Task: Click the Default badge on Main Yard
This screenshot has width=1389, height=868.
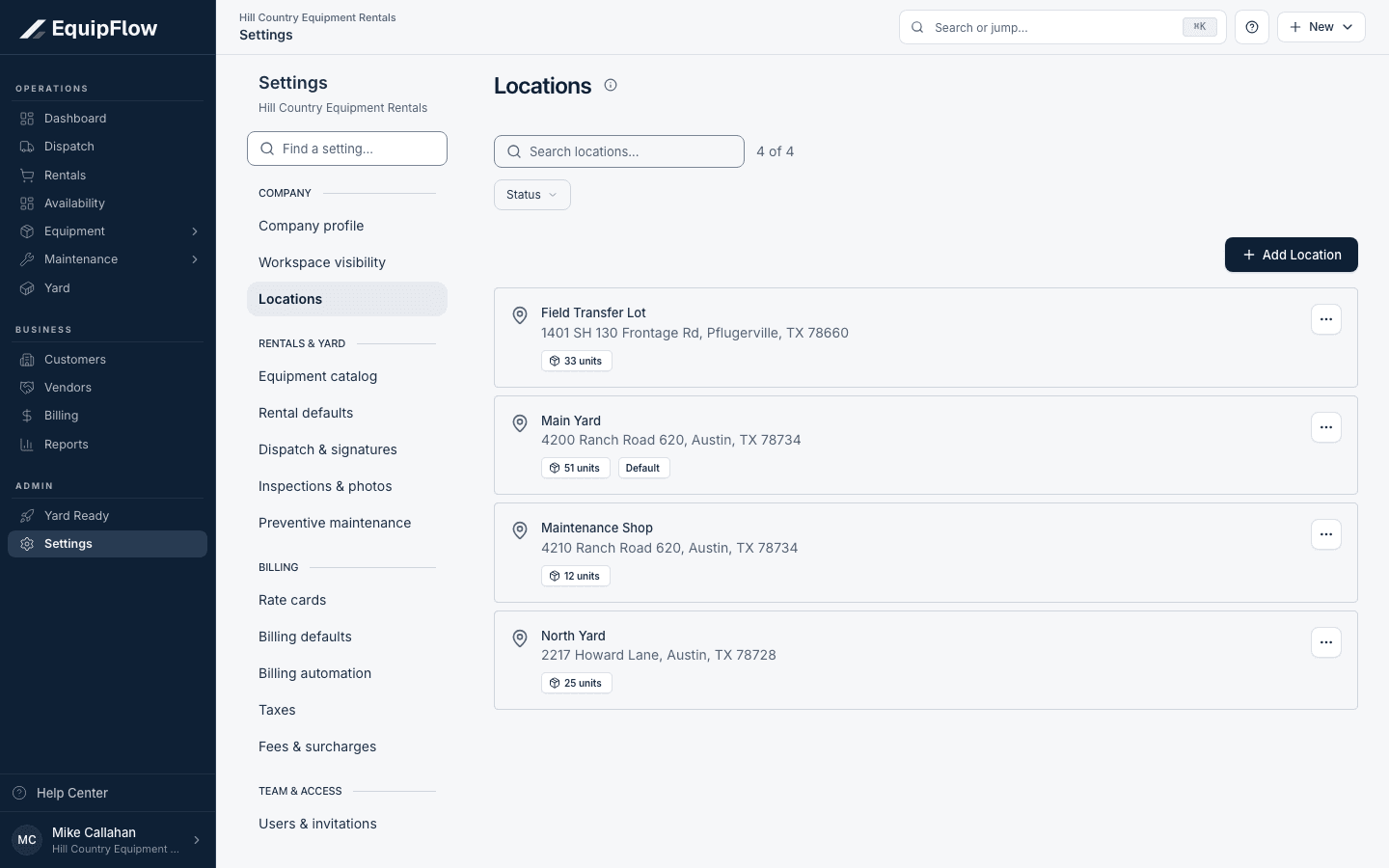Action: coord(643,468)
